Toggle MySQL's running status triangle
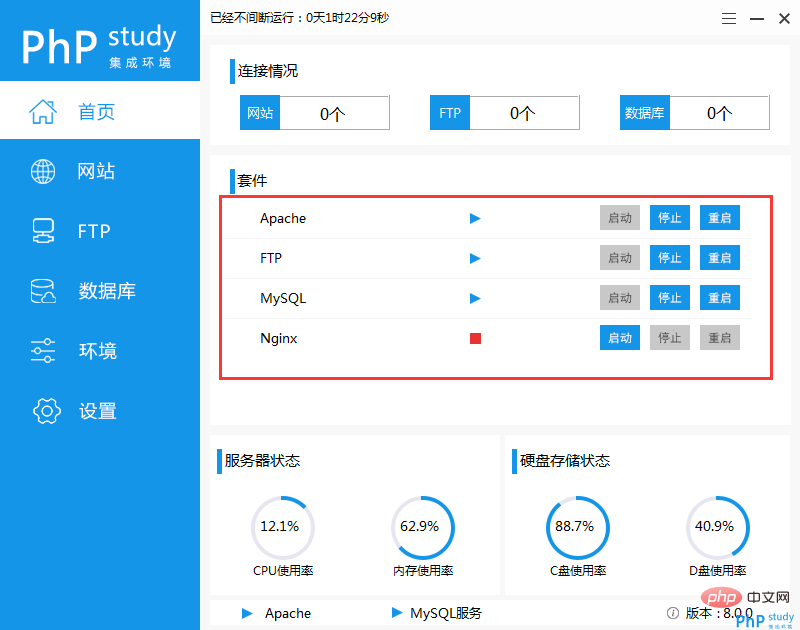This screenshot has width=800, height=630. click(474, 298)
